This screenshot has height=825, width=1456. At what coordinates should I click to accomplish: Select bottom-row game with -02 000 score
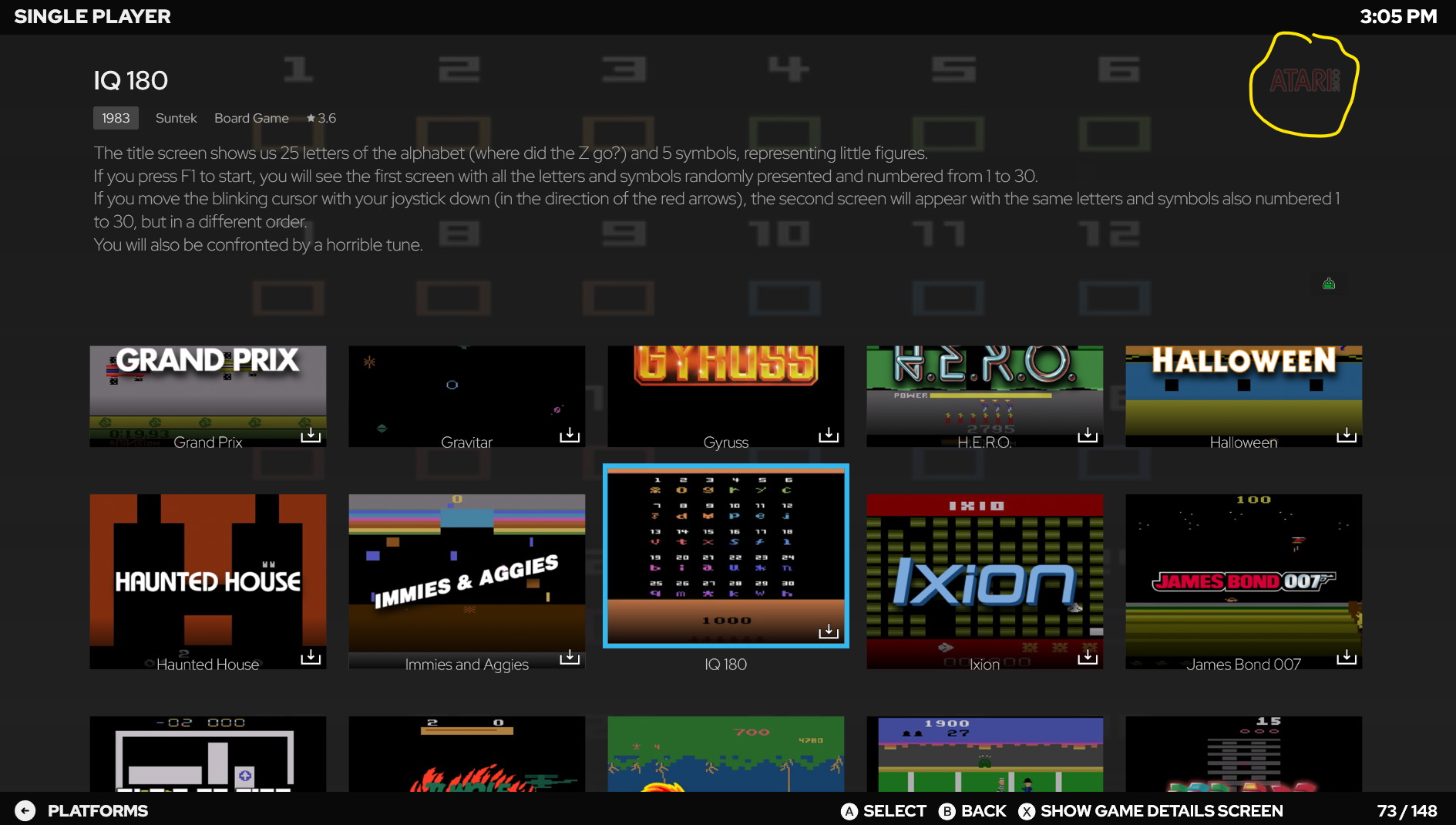point(208,754)
